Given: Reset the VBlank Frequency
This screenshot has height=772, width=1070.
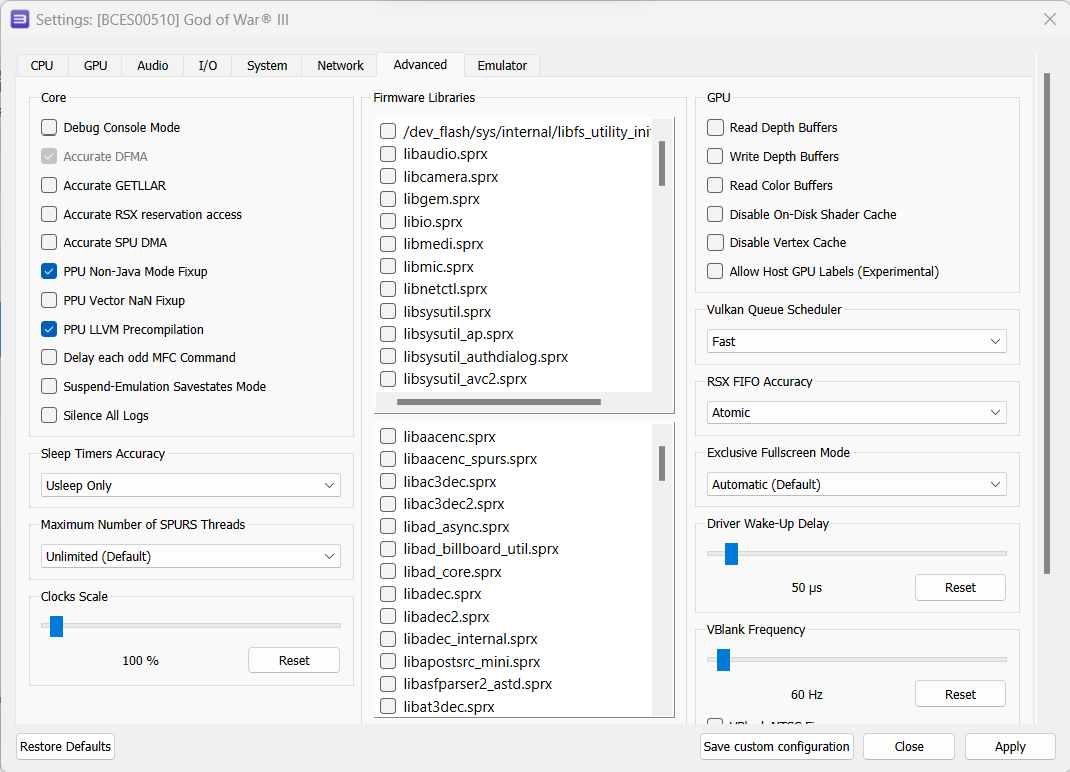Looking at the screenshot, I should click(x=960, y=694).
